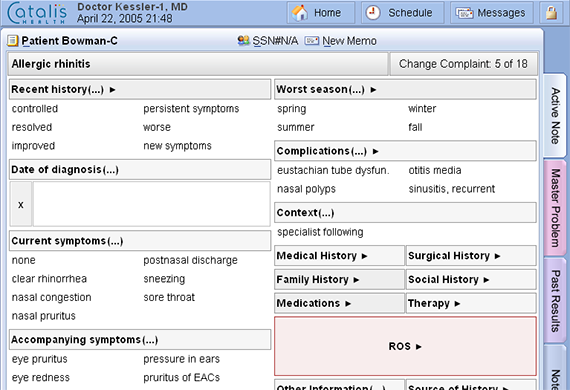Image resolution: width=570 pixels, height=390 pixels.
Task: Click Change Complaint: 5 of 18 button
Action: [x=463, y=64]
